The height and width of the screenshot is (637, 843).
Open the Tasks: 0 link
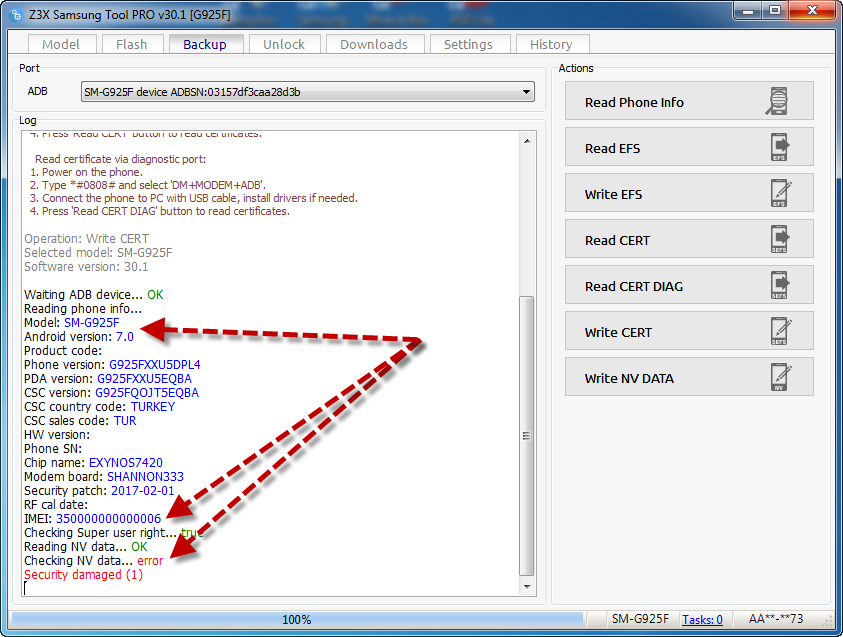click(702, 620)
